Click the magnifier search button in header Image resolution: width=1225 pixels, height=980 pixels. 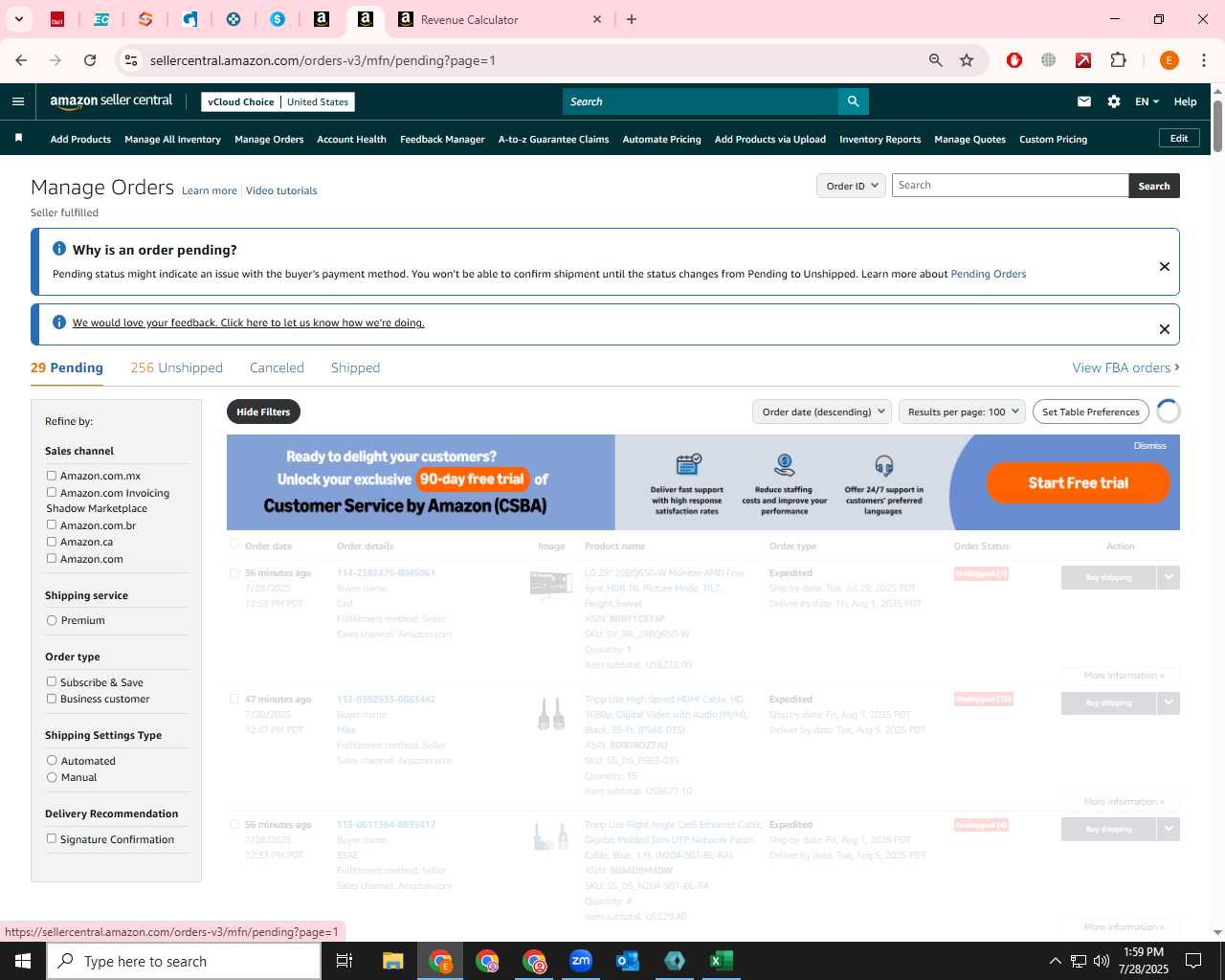[853, 101]
